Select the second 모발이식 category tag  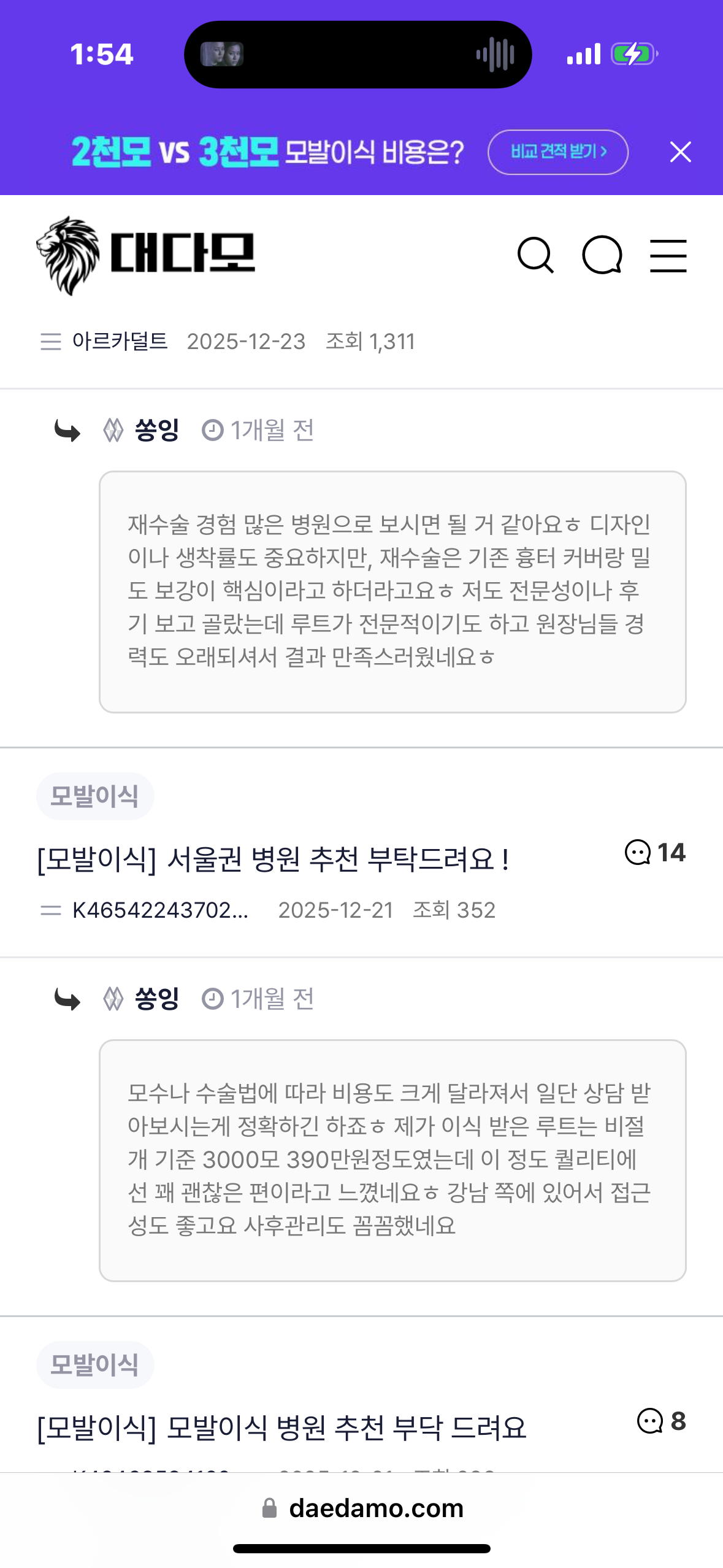pyautogui.click(x=94, y=1364)
